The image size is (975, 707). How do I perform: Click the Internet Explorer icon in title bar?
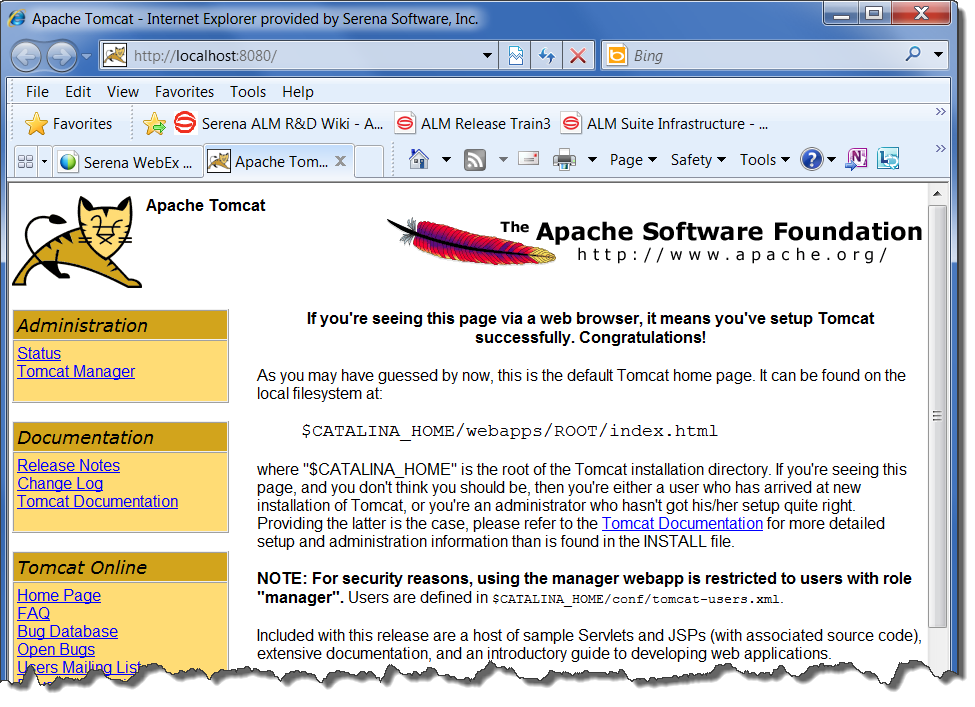click(x=17, y=18)
